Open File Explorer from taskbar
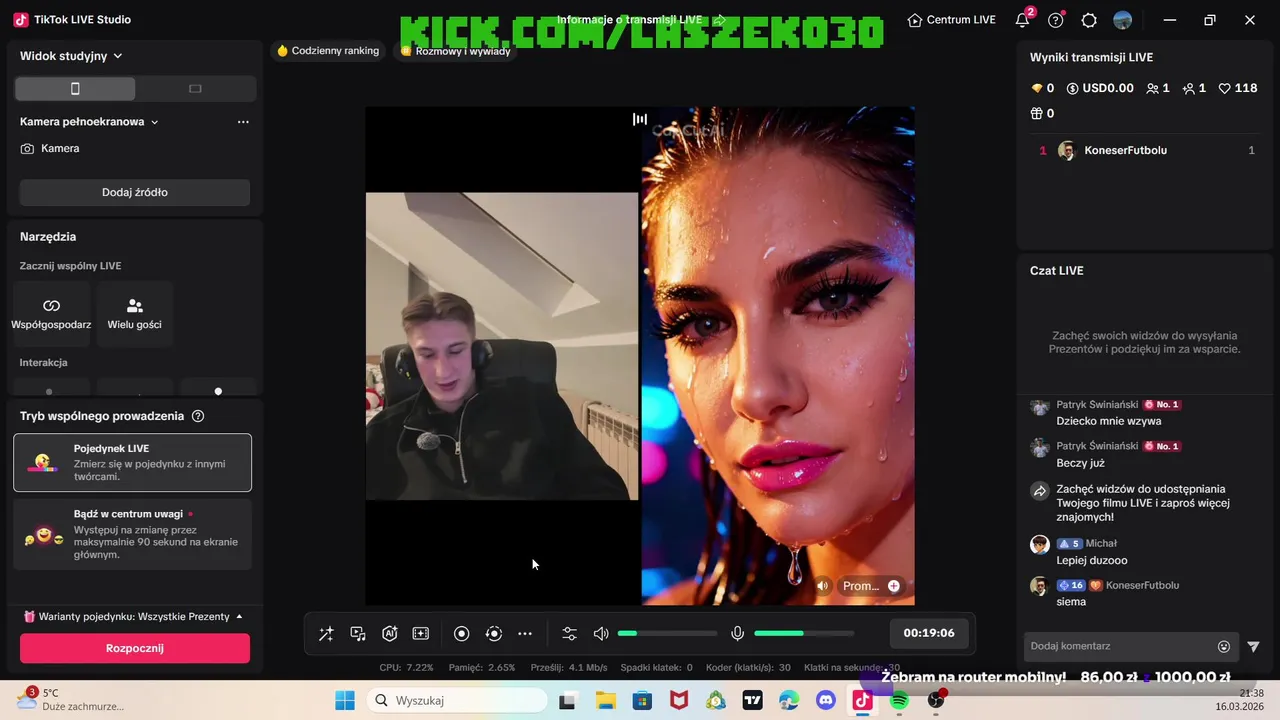 tap(604, 700)
